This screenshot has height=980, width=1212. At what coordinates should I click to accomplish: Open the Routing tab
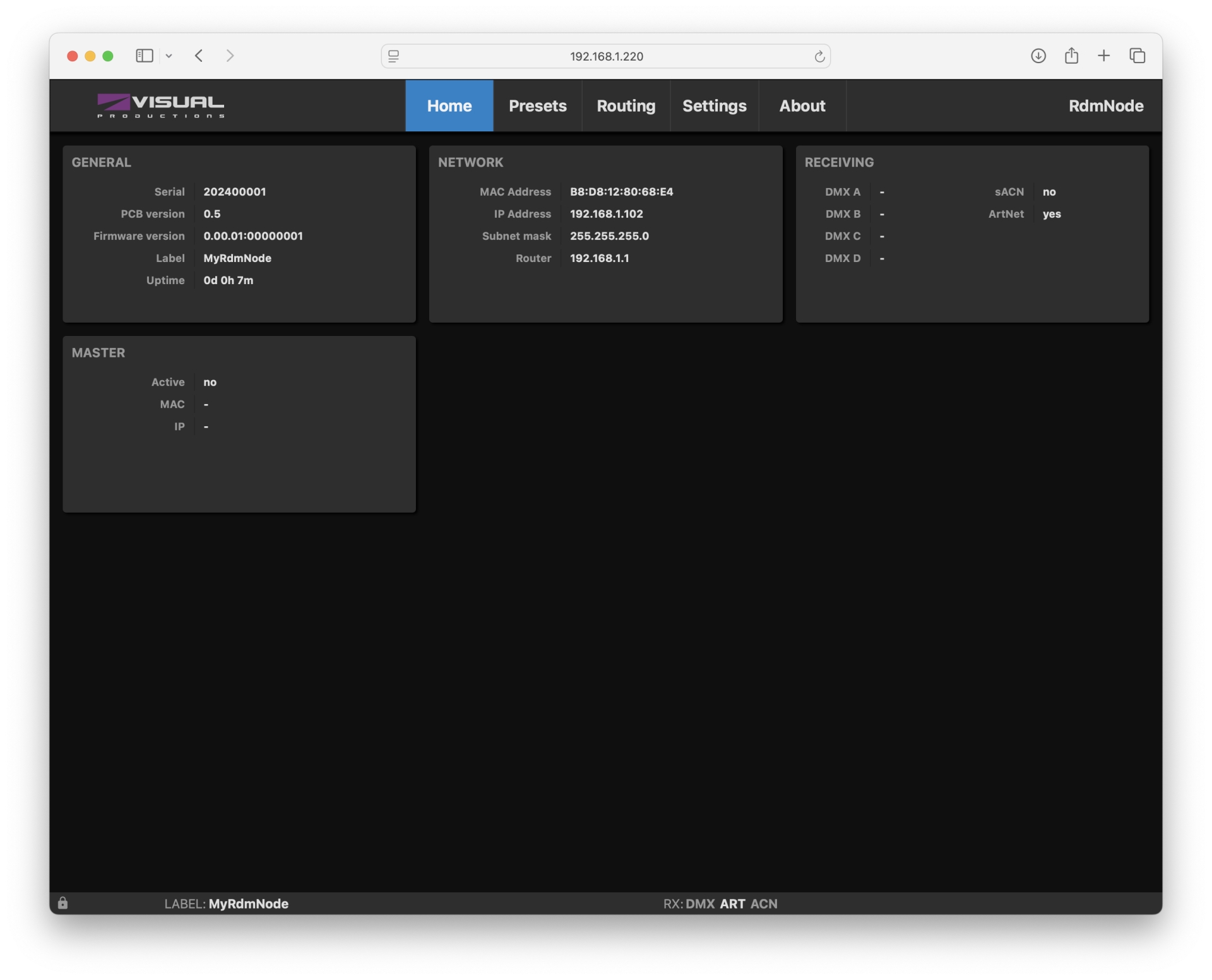tap(626, 105)
